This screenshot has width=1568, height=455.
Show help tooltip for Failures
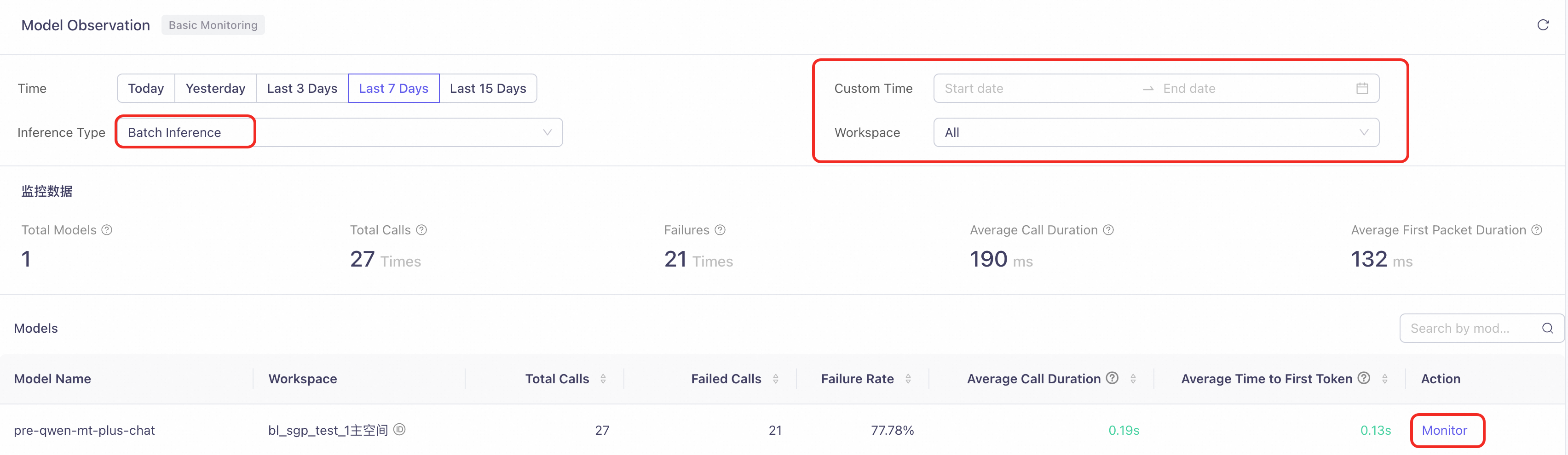[720, 230]
